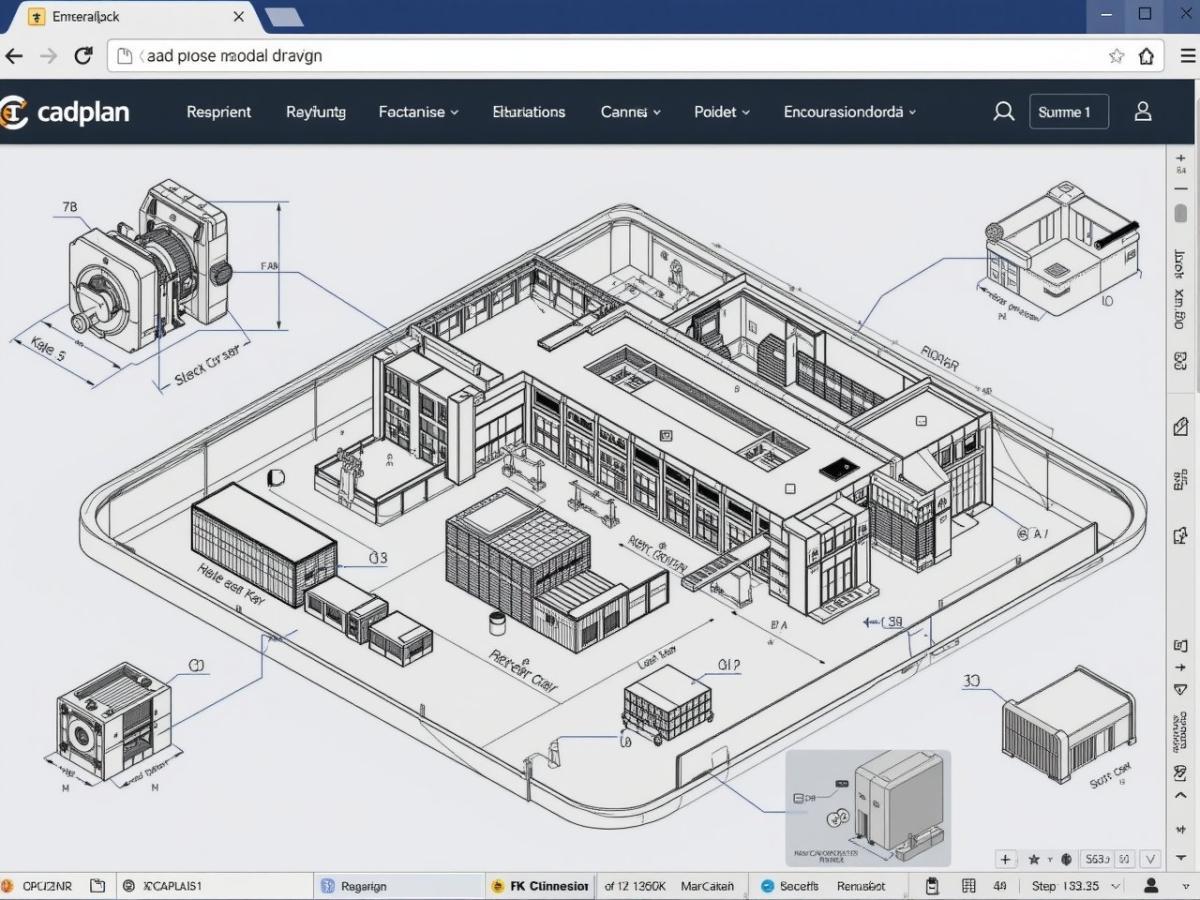Screen dimensions: 1200x900
Task: Expand the Encourasiondordà dropdown menu
Action: coord(849,112)
